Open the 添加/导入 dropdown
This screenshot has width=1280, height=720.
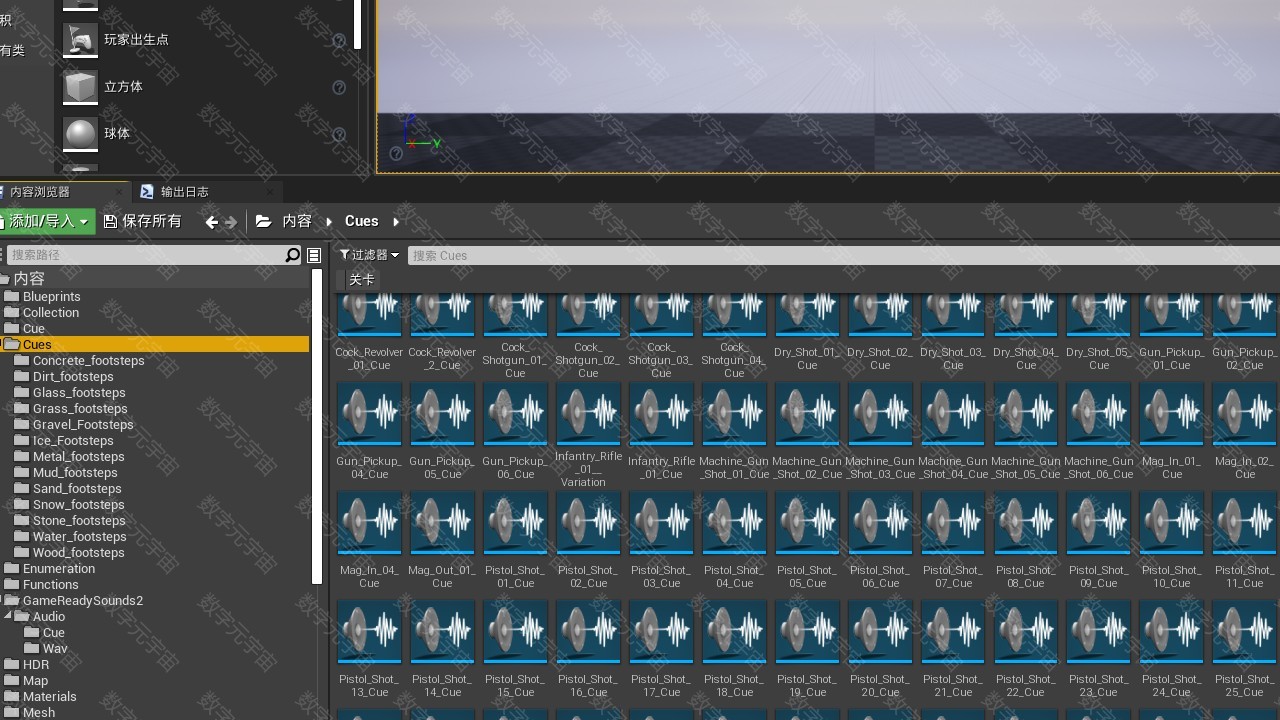tap(47, 222)
